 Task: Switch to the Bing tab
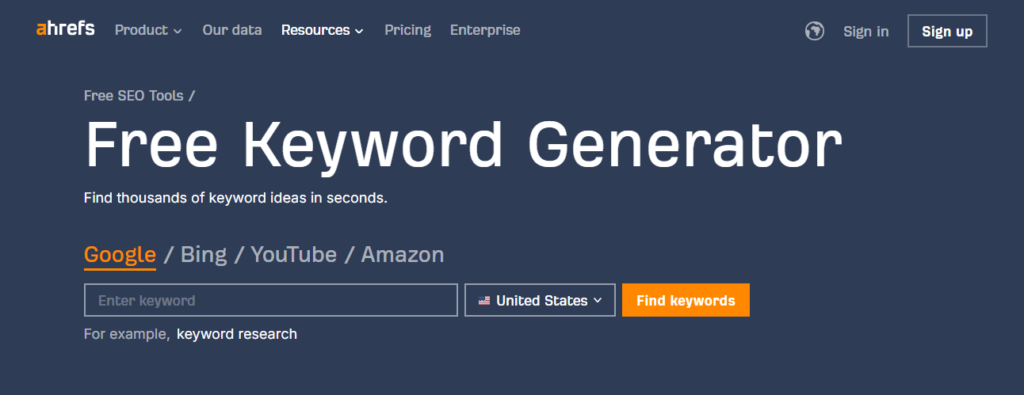(204, 255)
